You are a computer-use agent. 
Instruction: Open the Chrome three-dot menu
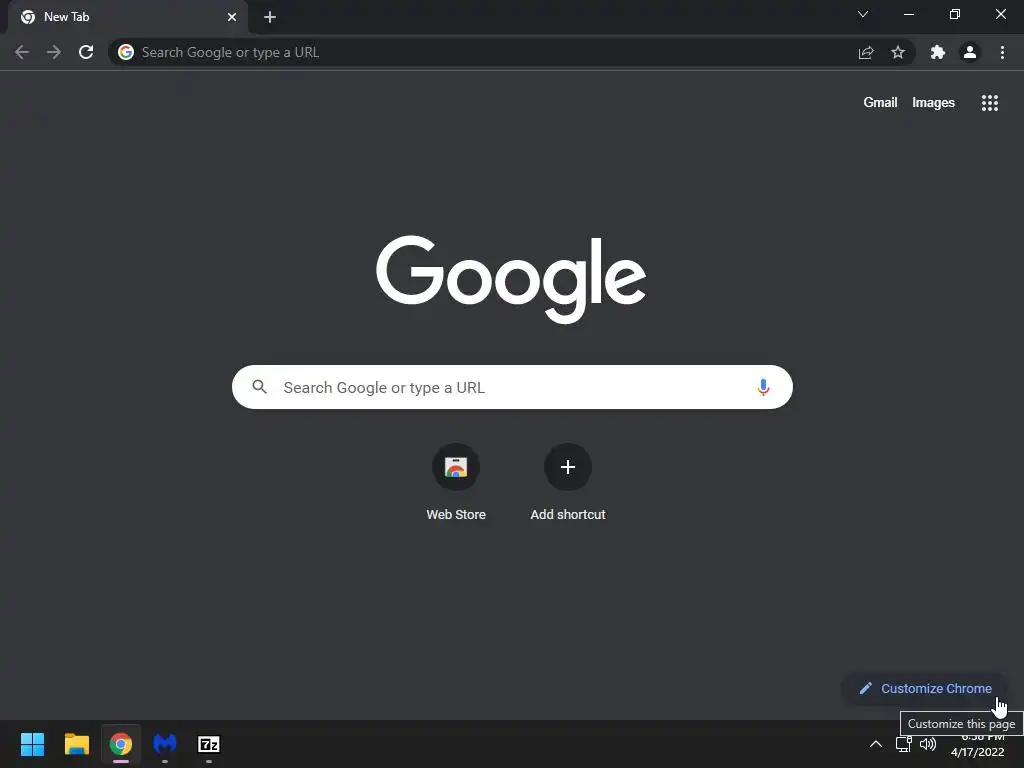pyautogui.click(x=1002, y=52)
